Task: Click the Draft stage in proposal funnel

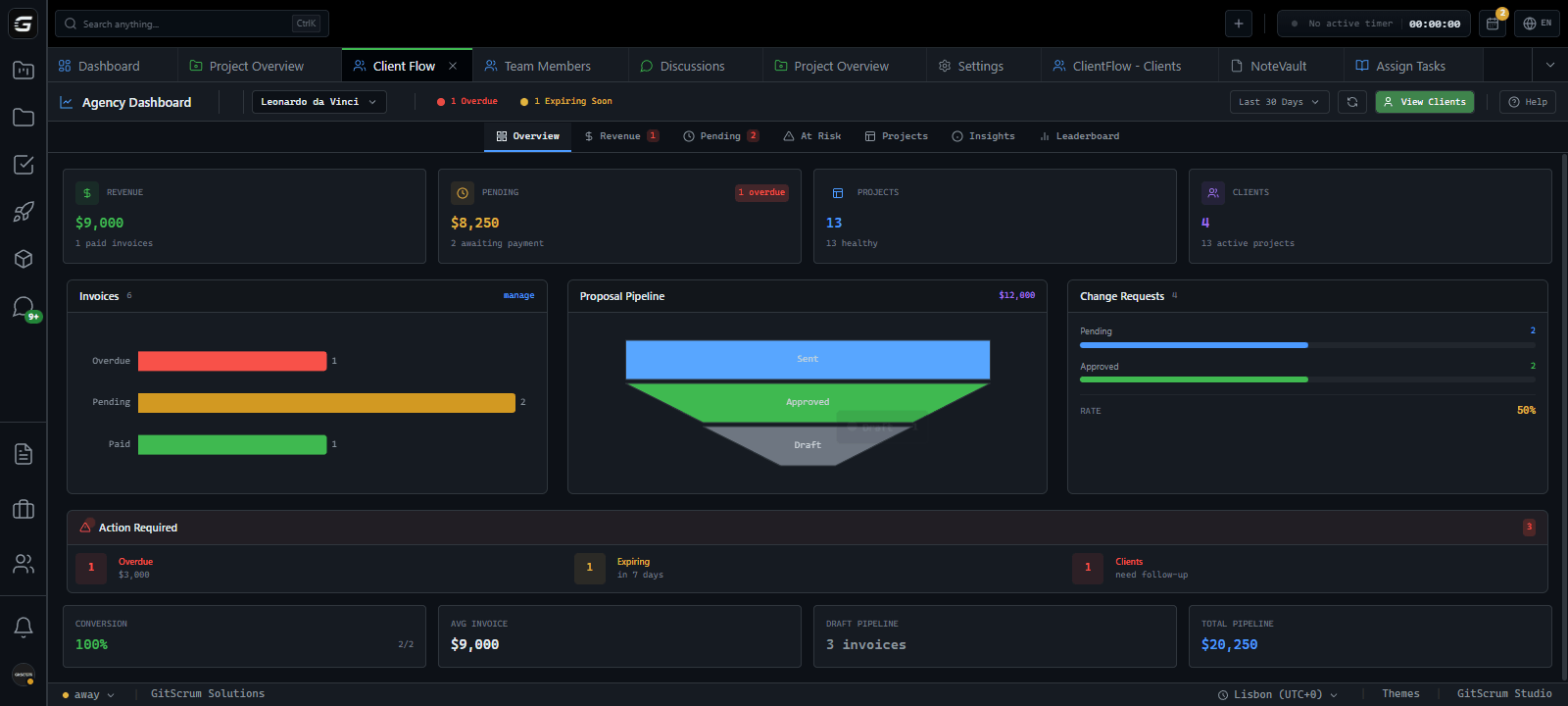Action: (808, 445)
